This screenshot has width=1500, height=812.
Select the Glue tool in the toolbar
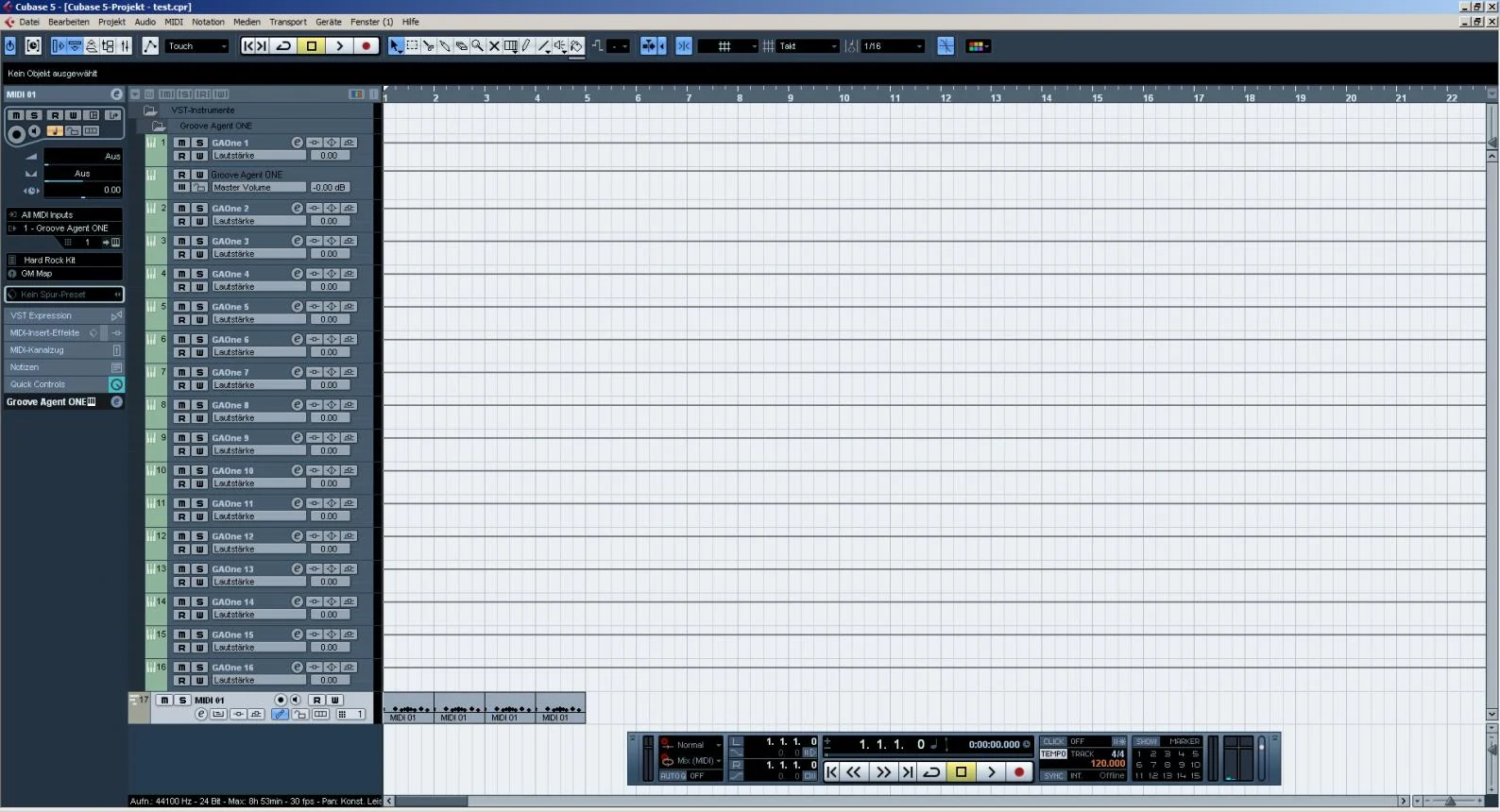point(445,46)
